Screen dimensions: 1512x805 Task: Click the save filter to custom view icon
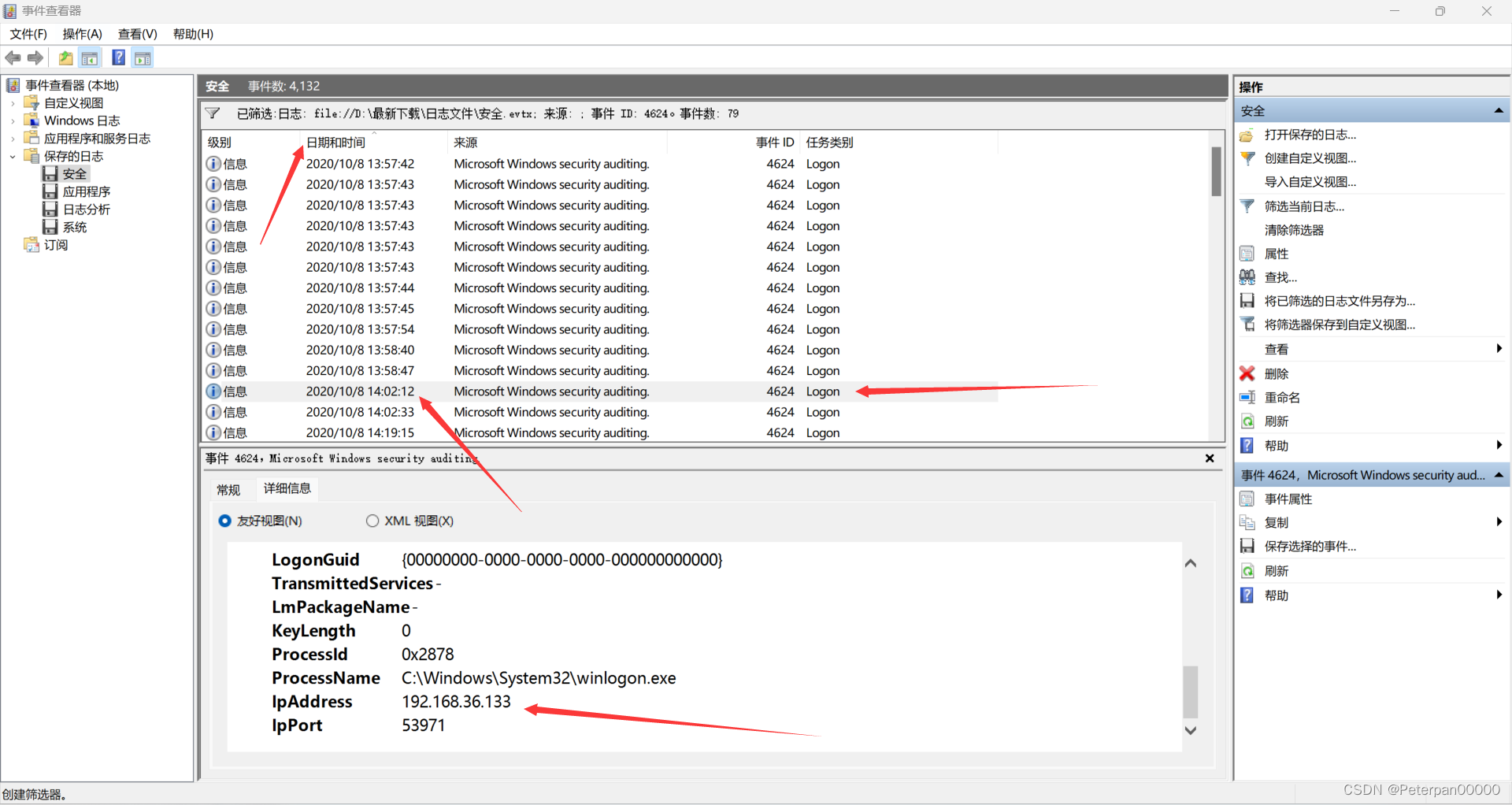(1247, 325)
